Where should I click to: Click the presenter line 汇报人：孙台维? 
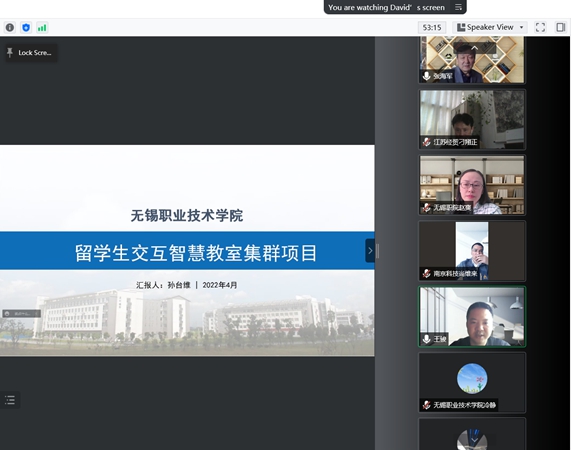(163, 285)
